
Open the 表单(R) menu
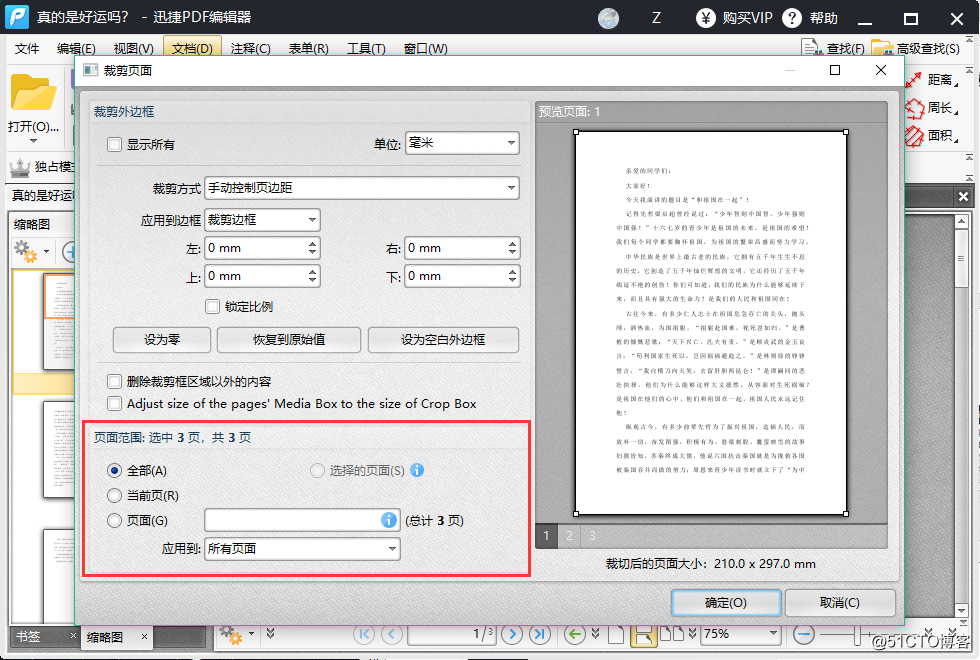click(309, 48)
